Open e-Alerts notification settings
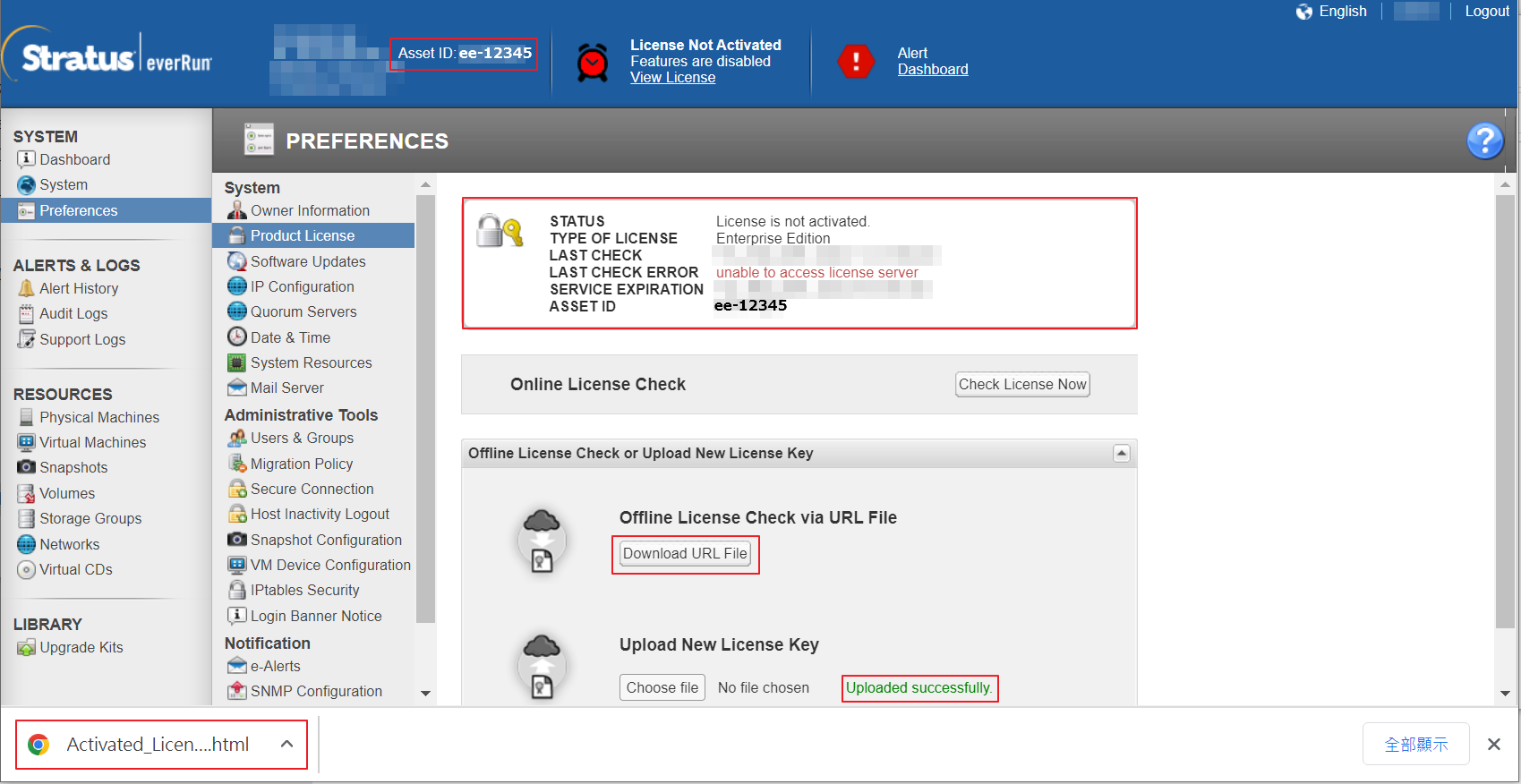This screenshot has height=784, width=1521. (275, 666)
